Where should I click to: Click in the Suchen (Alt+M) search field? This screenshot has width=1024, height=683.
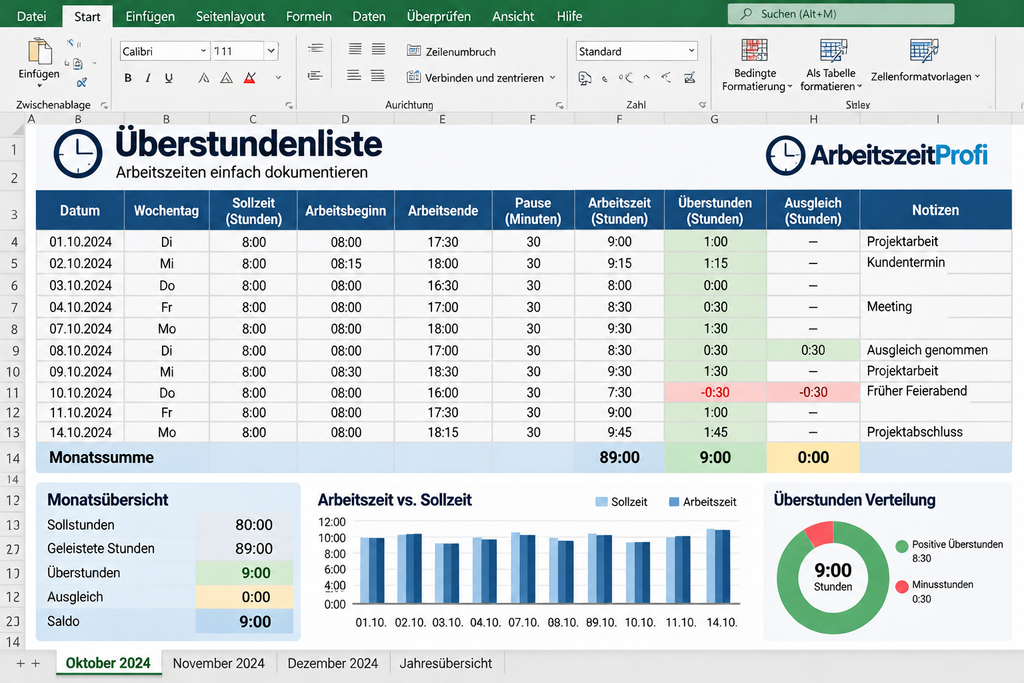tap(841, 14)
